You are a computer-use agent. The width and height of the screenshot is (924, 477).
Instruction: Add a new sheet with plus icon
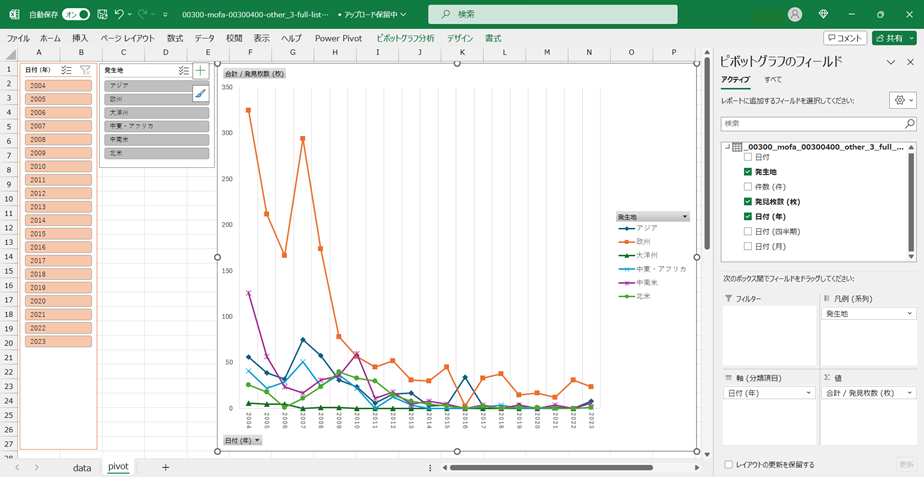pyautogui.click(x=166, y=467)
